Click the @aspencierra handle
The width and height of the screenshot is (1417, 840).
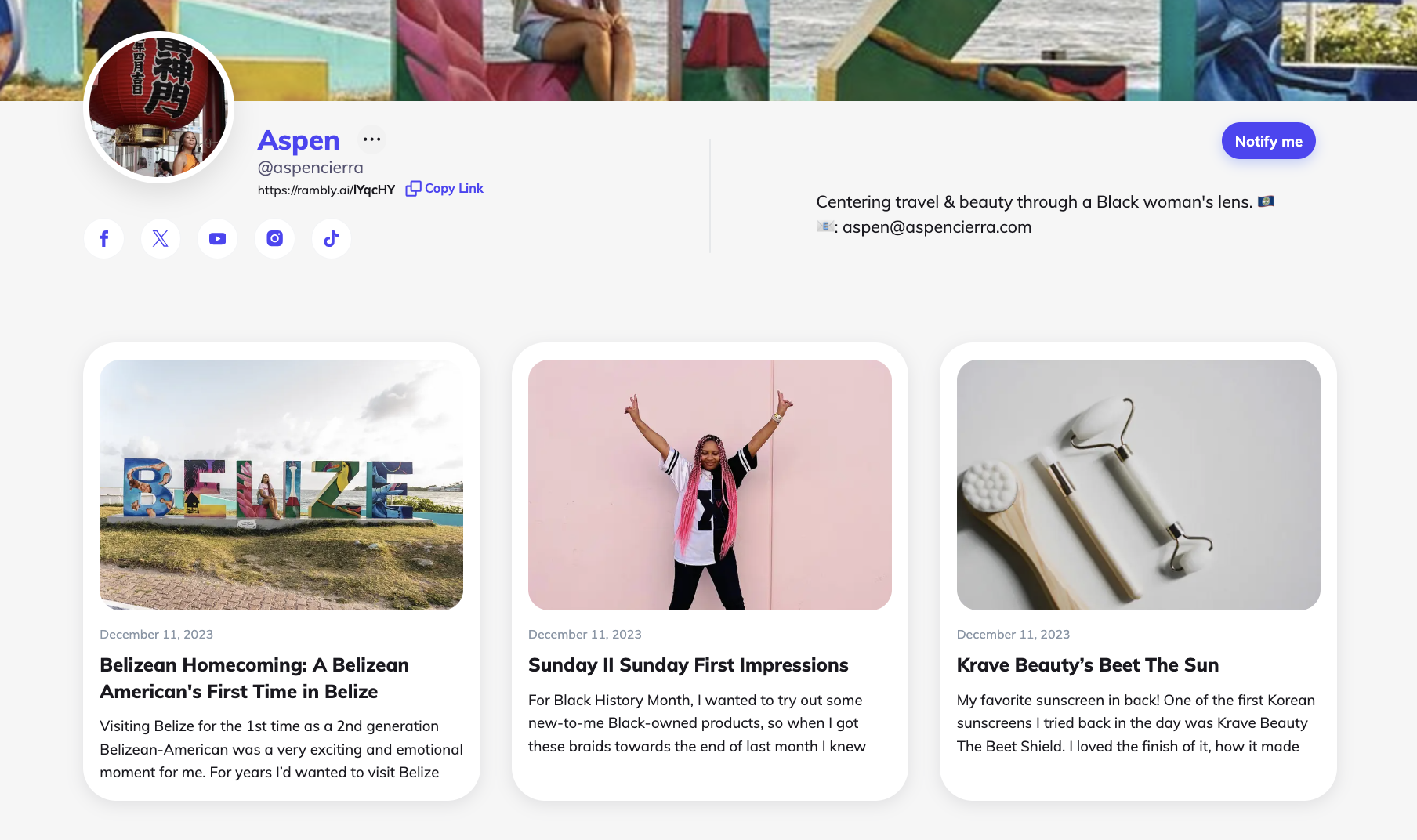click(310, 168)
